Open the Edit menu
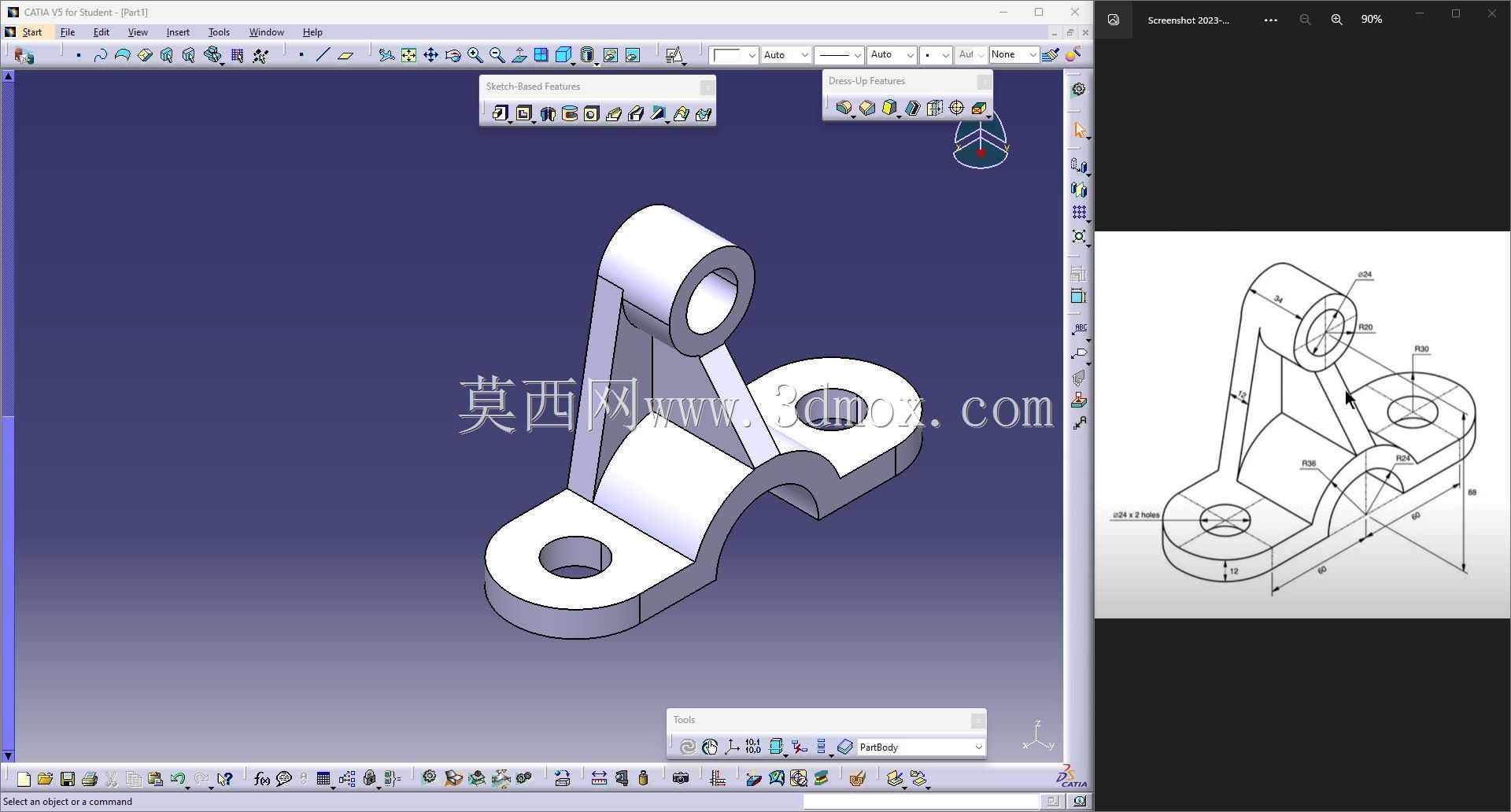Viewport: 1511px width, 812px height. 102,32
